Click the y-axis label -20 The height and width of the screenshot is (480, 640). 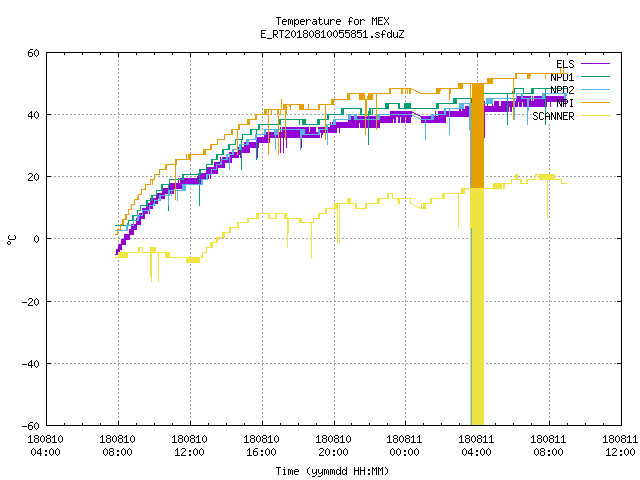[x=31, y=302]
